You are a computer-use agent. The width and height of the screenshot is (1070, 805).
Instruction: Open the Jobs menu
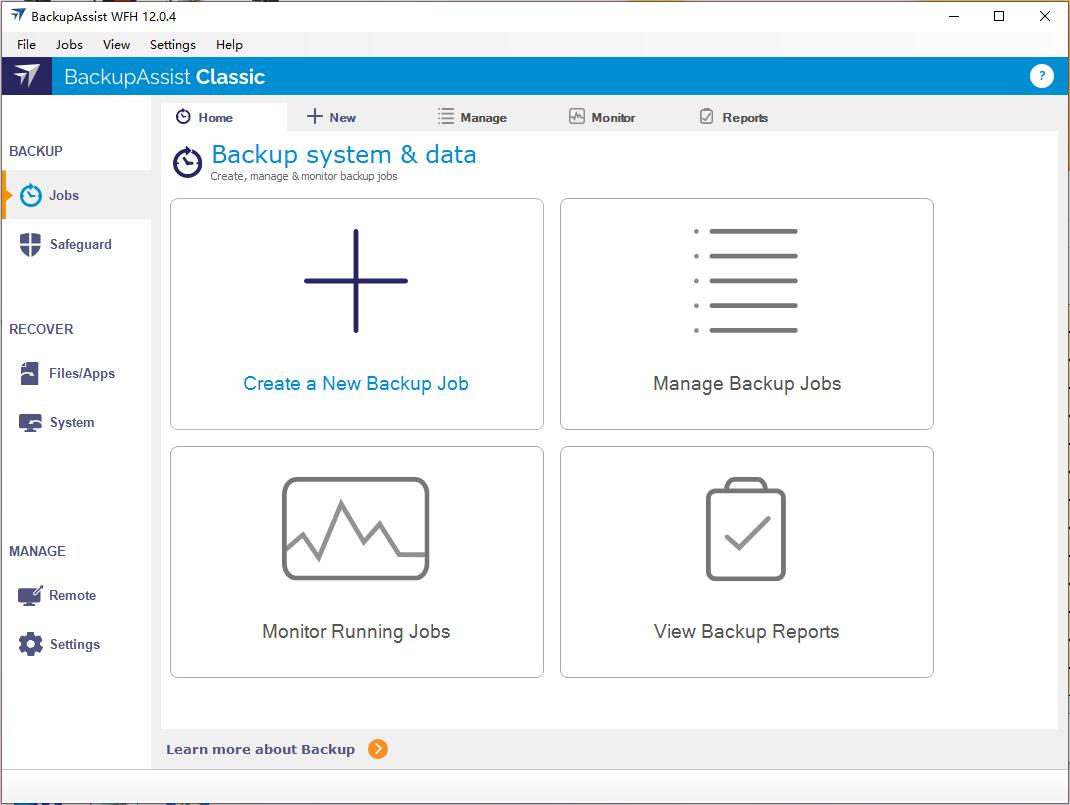click(69, 44)
